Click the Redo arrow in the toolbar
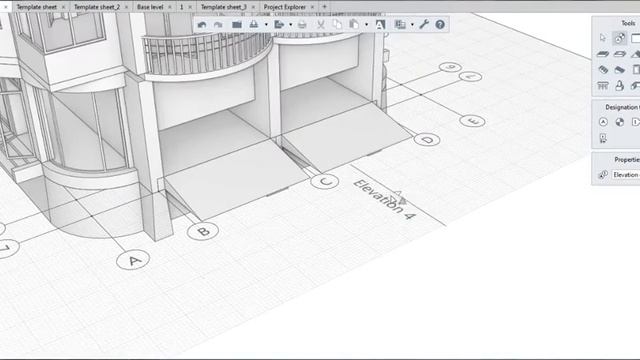 tap(218, 25)
